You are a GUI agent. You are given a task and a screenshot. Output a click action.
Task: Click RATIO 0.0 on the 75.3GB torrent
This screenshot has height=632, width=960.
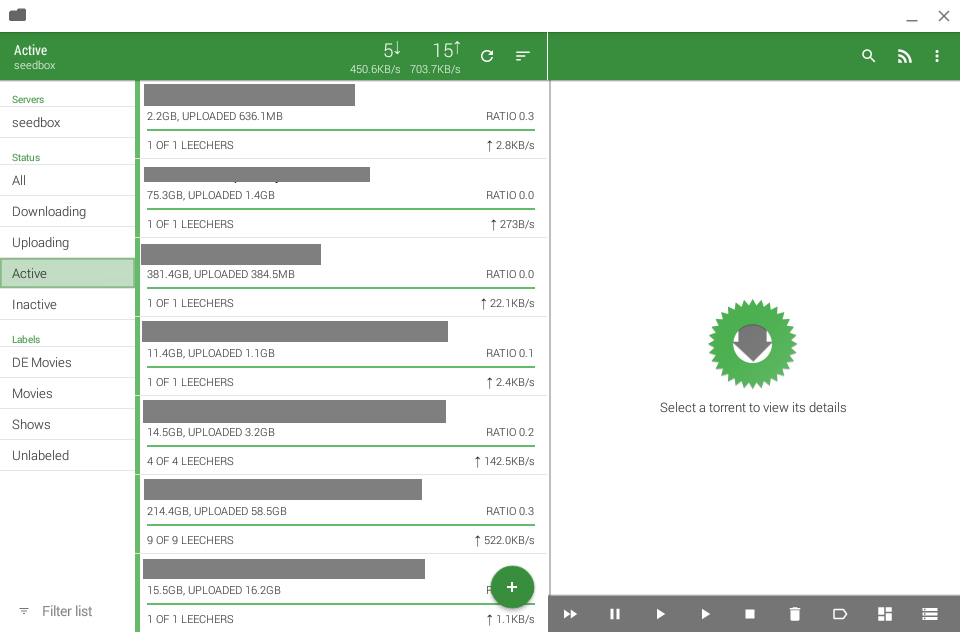tap(510, 195)
